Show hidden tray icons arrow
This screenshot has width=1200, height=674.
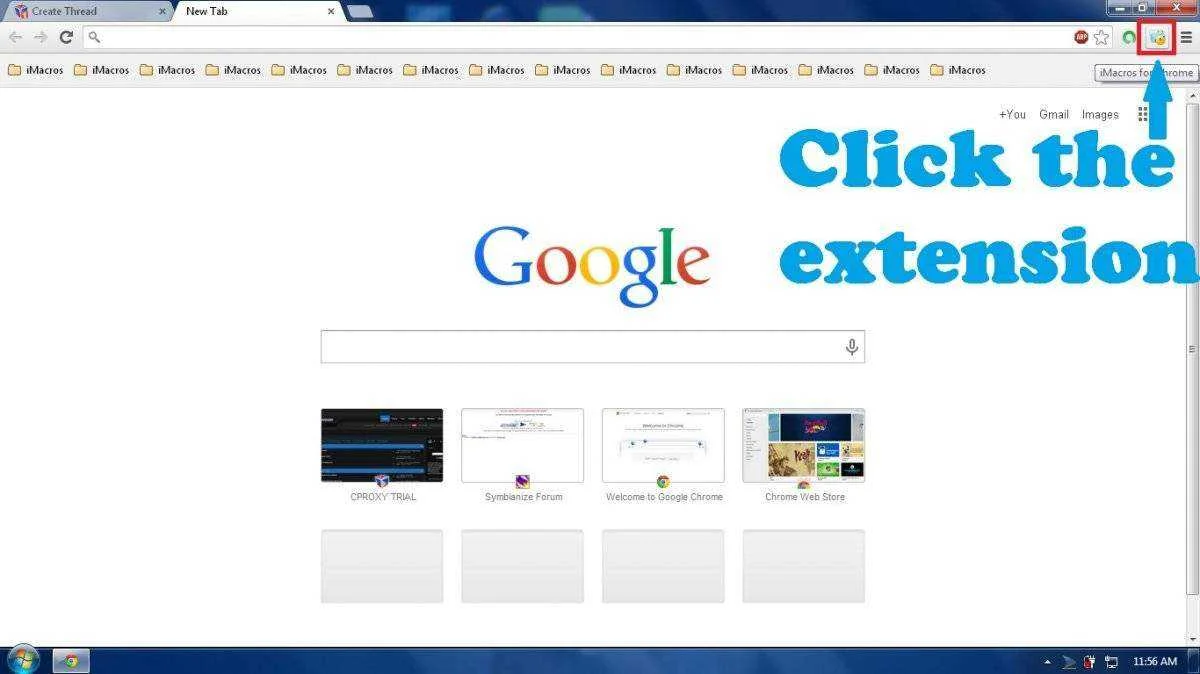tap(1047, 662)
